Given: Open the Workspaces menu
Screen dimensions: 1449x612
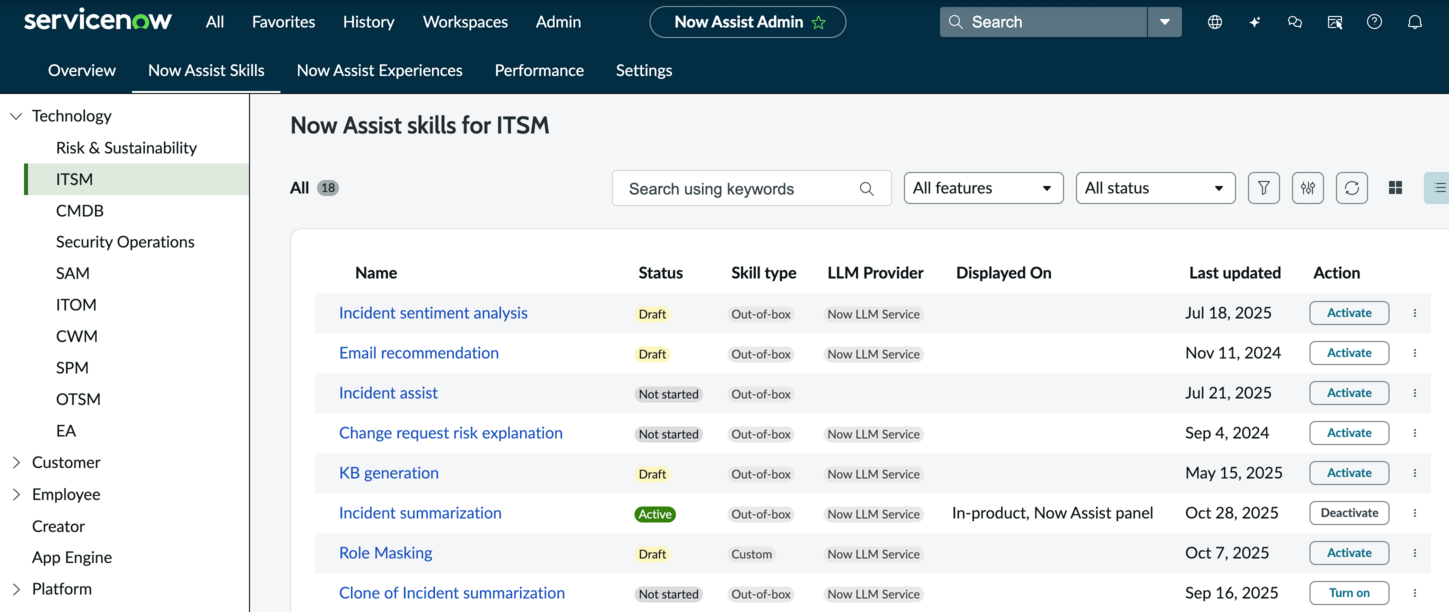Looking at the screenshot, I should click(x=465, y=22).
